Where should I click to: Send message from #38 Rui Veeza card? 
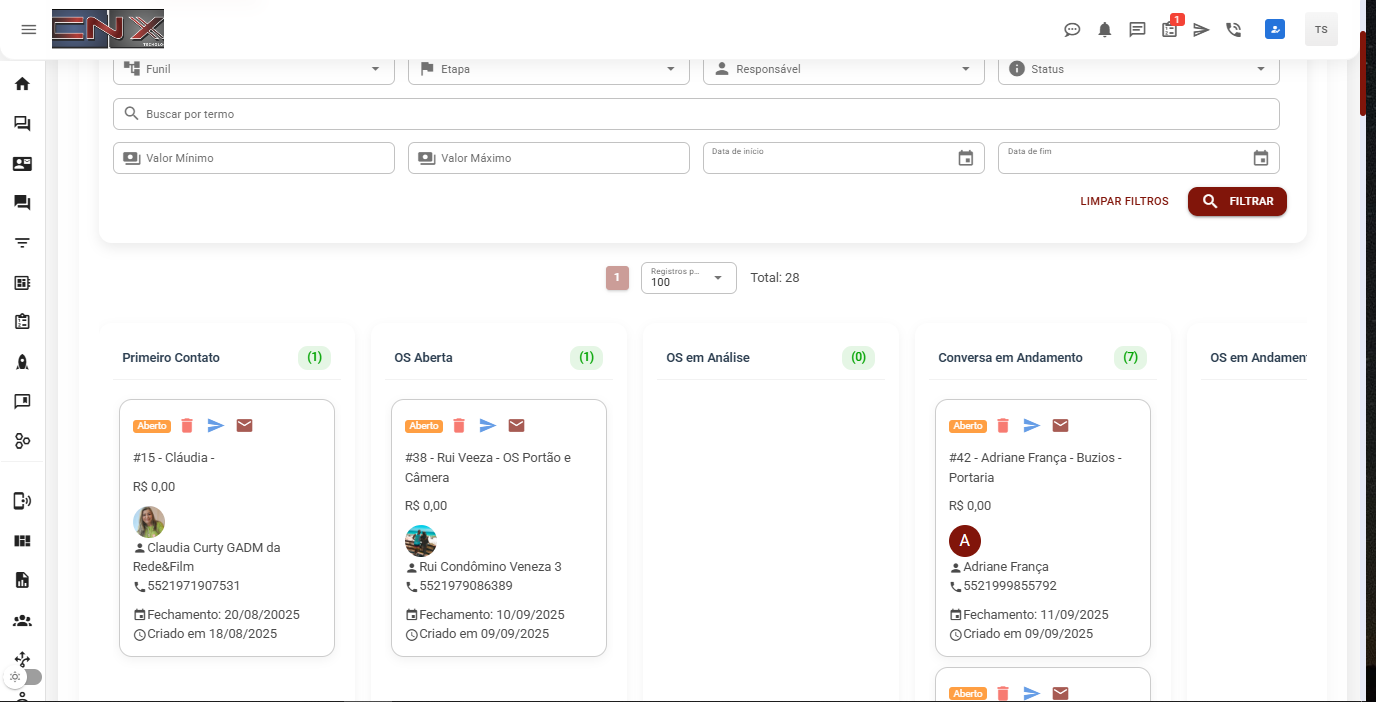[x=488, y=426]
